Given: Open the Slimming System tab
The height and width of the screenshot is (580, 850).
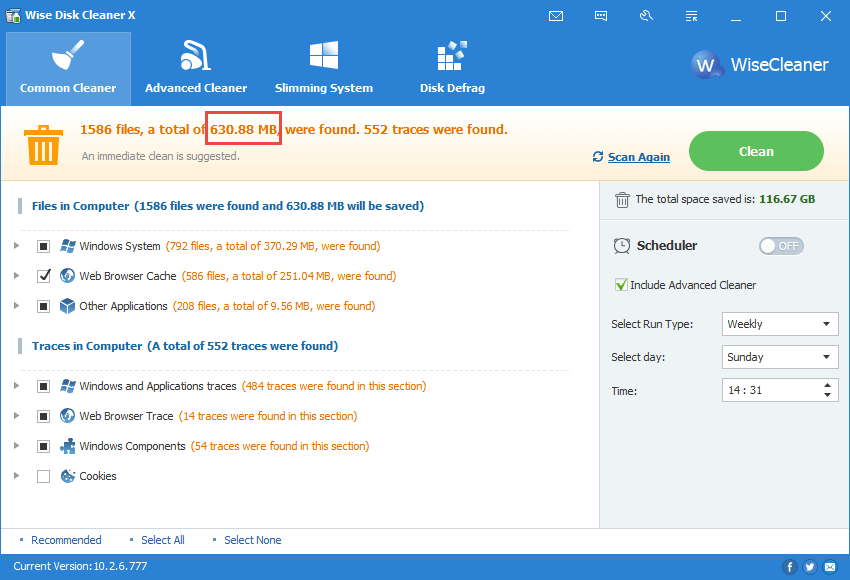Looking at the screenshot, I should click(x=324, y=69).
